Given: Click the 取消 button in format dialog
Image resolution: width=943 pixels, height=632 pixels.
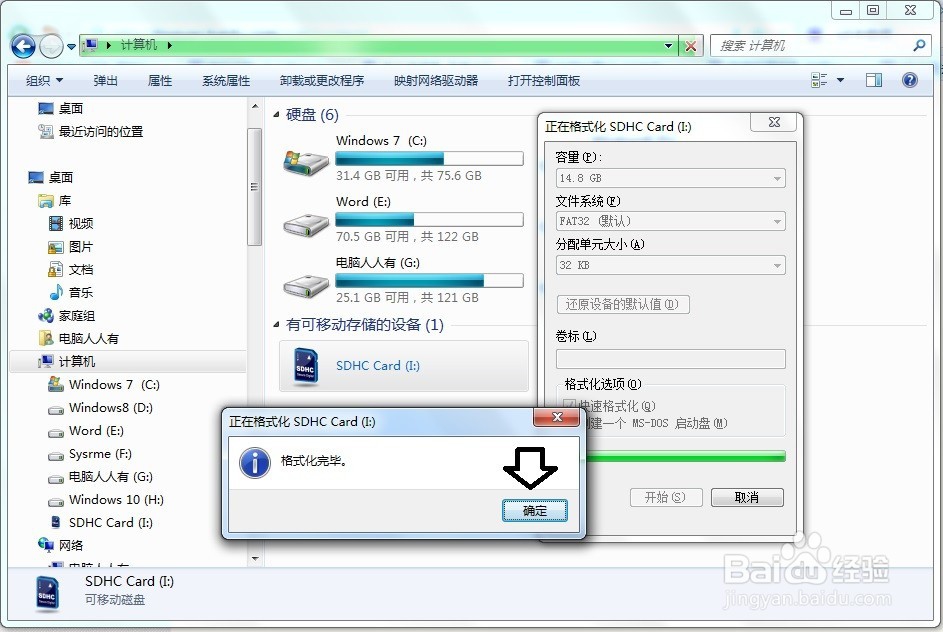Looking at the screenshot, I should pos(747,497).
